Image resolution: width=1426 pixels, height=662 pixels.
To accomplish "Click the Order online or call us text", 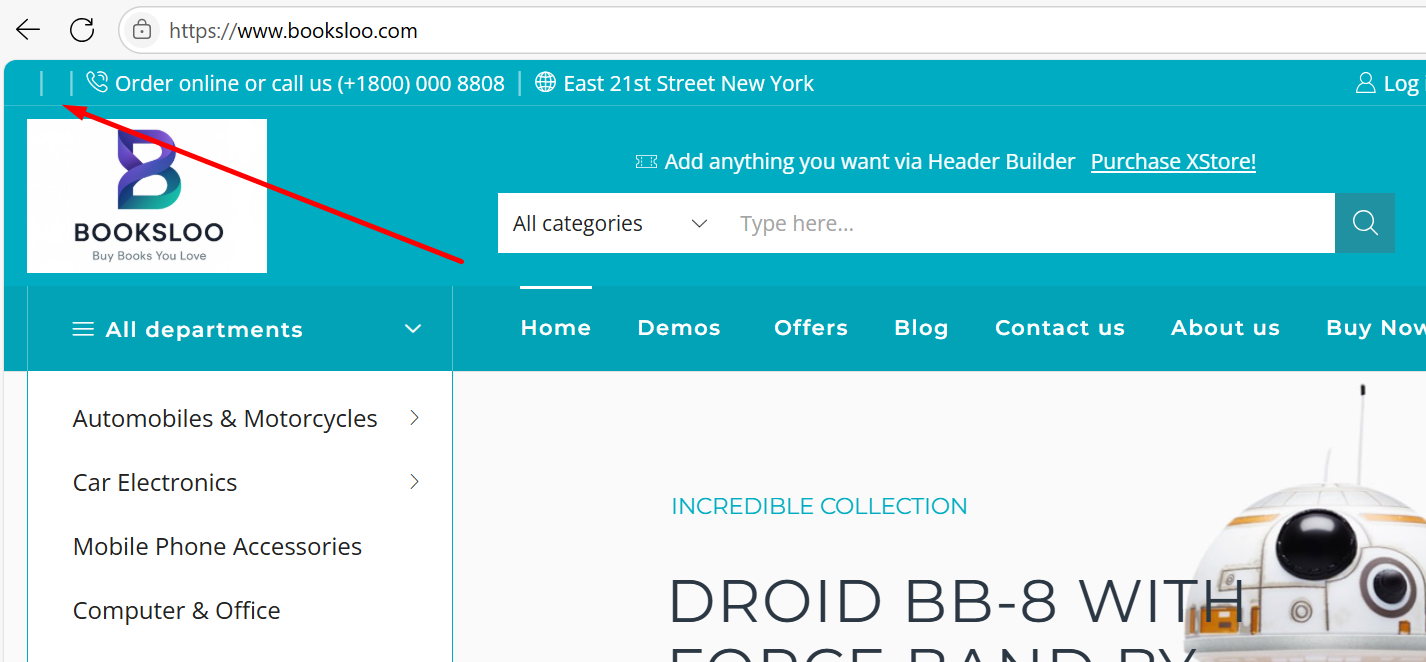I will coord(310,83).
